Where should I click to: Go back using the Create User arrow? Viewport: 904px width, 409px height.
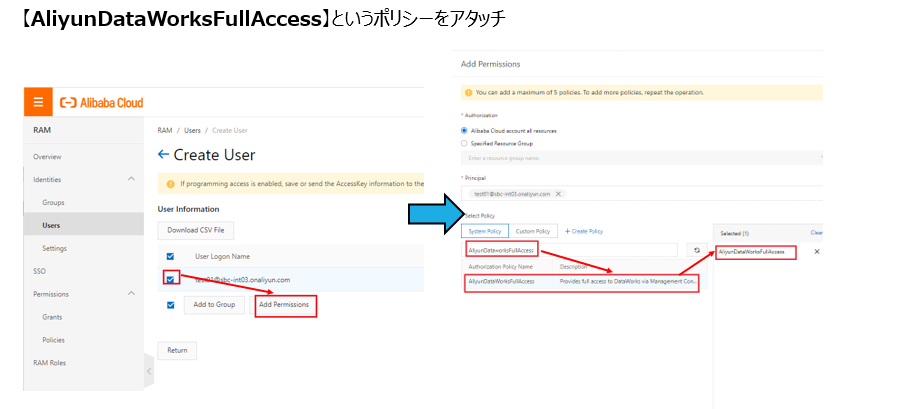[163, 154]
